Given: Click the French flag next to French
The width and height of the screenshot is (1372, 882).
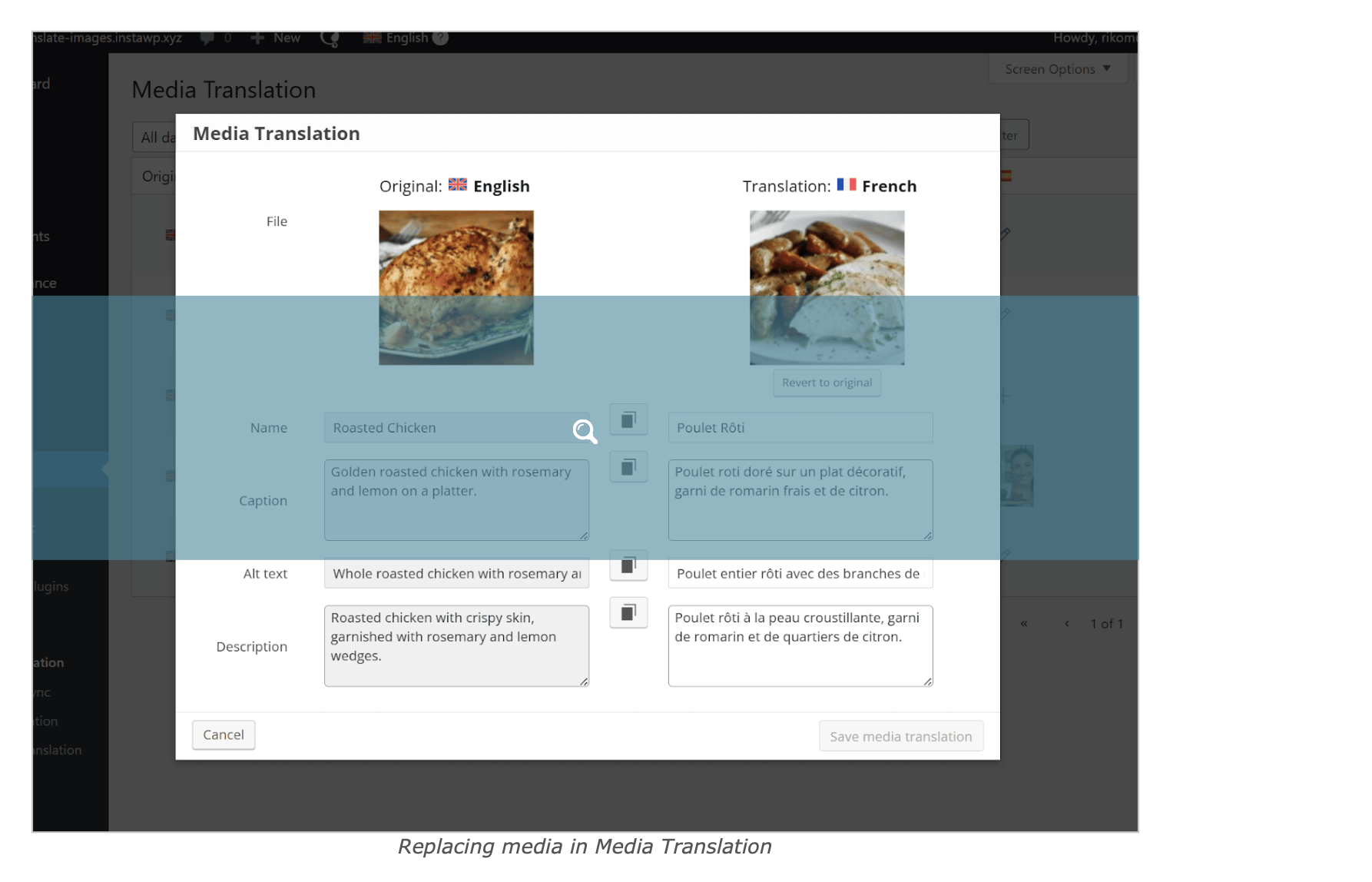Looking at the screenshot, I should pos(847,184).
